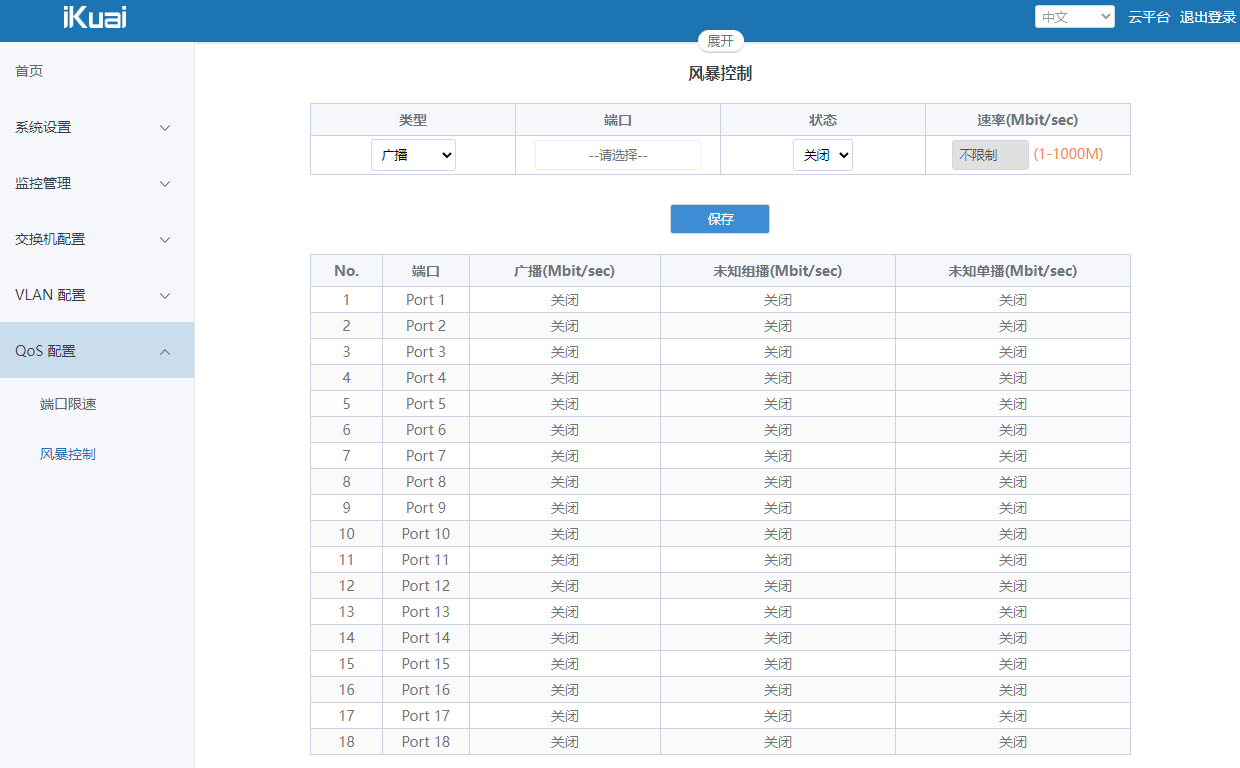Click the Port 9 cell

pos(426,508)
